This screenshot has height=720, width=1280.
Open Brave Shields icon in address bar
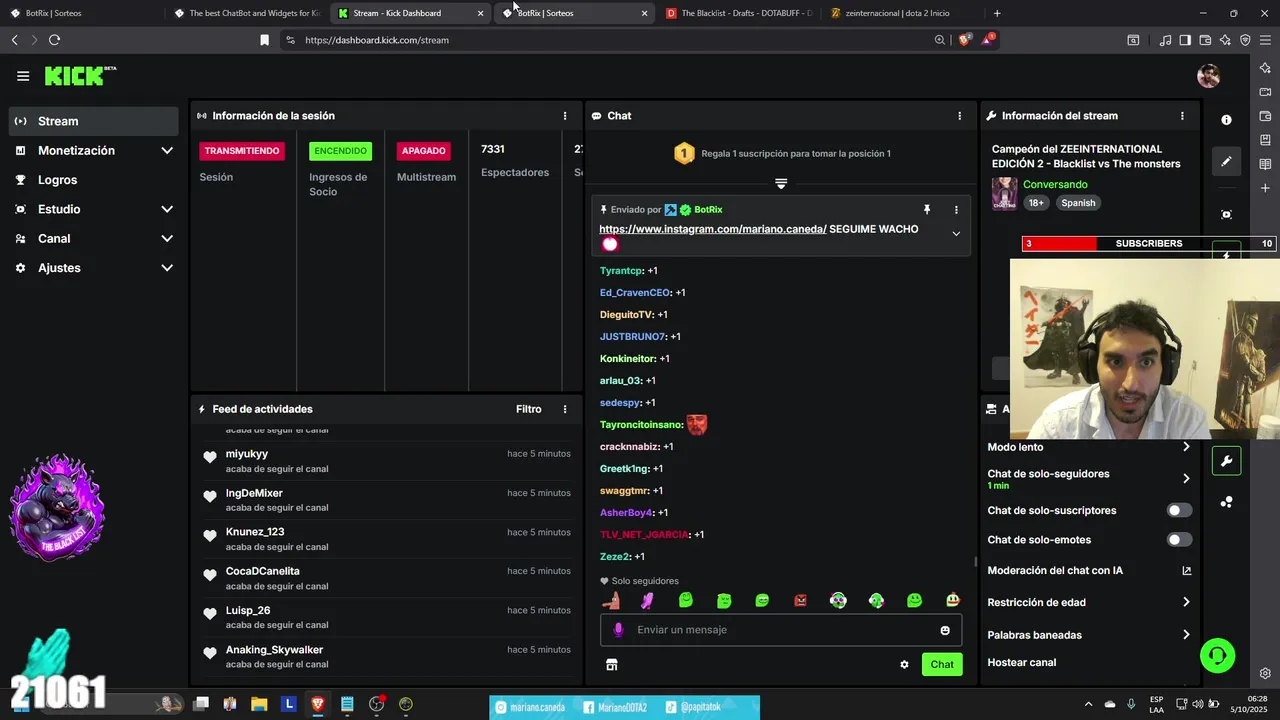point(964,40)
